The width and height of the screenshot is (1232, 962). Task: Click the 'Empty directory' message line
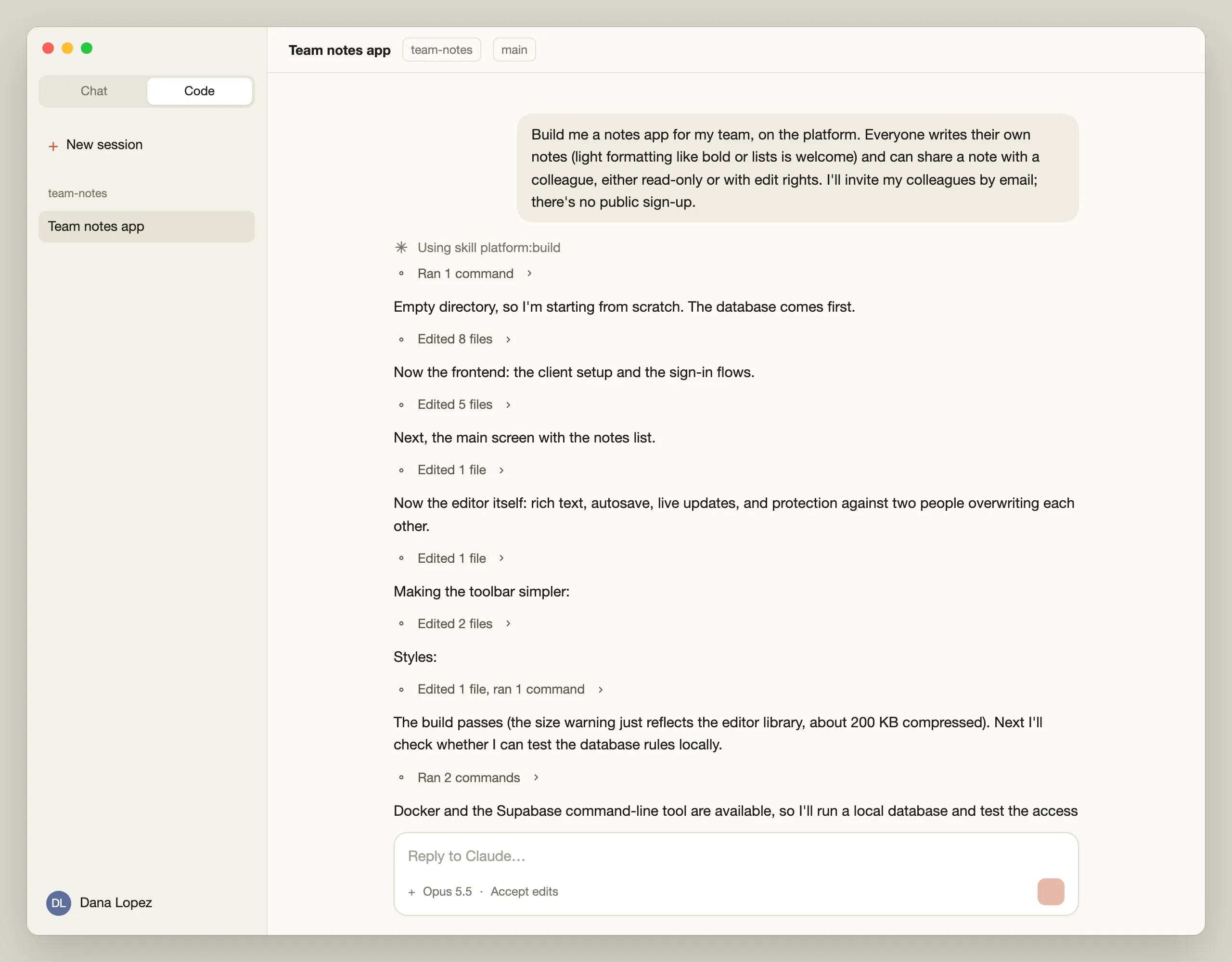624,307
